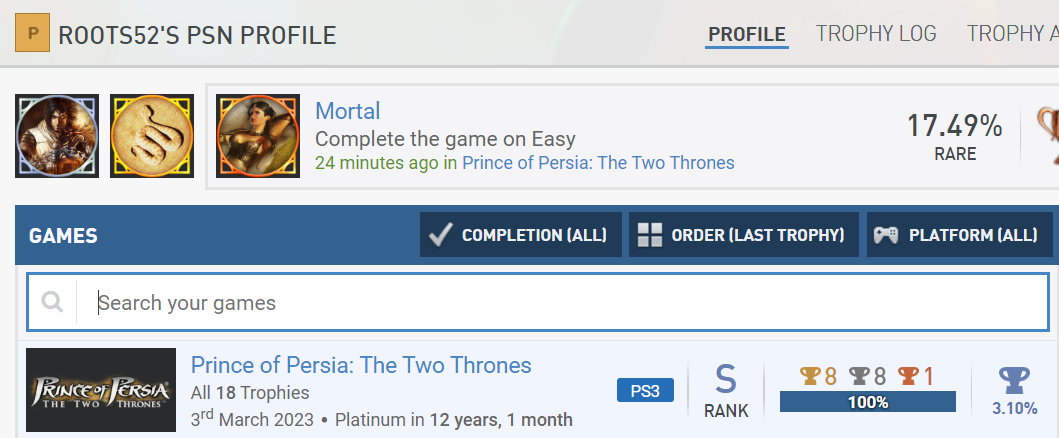Click the bronze trophy count icon
The image size is (1059, 438).
(907, 377)
